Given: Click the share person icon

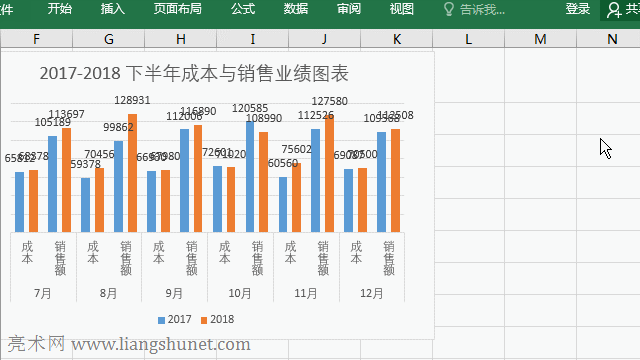Looking at the screenshot, I should pyautogui.click(x=613, y=10).
